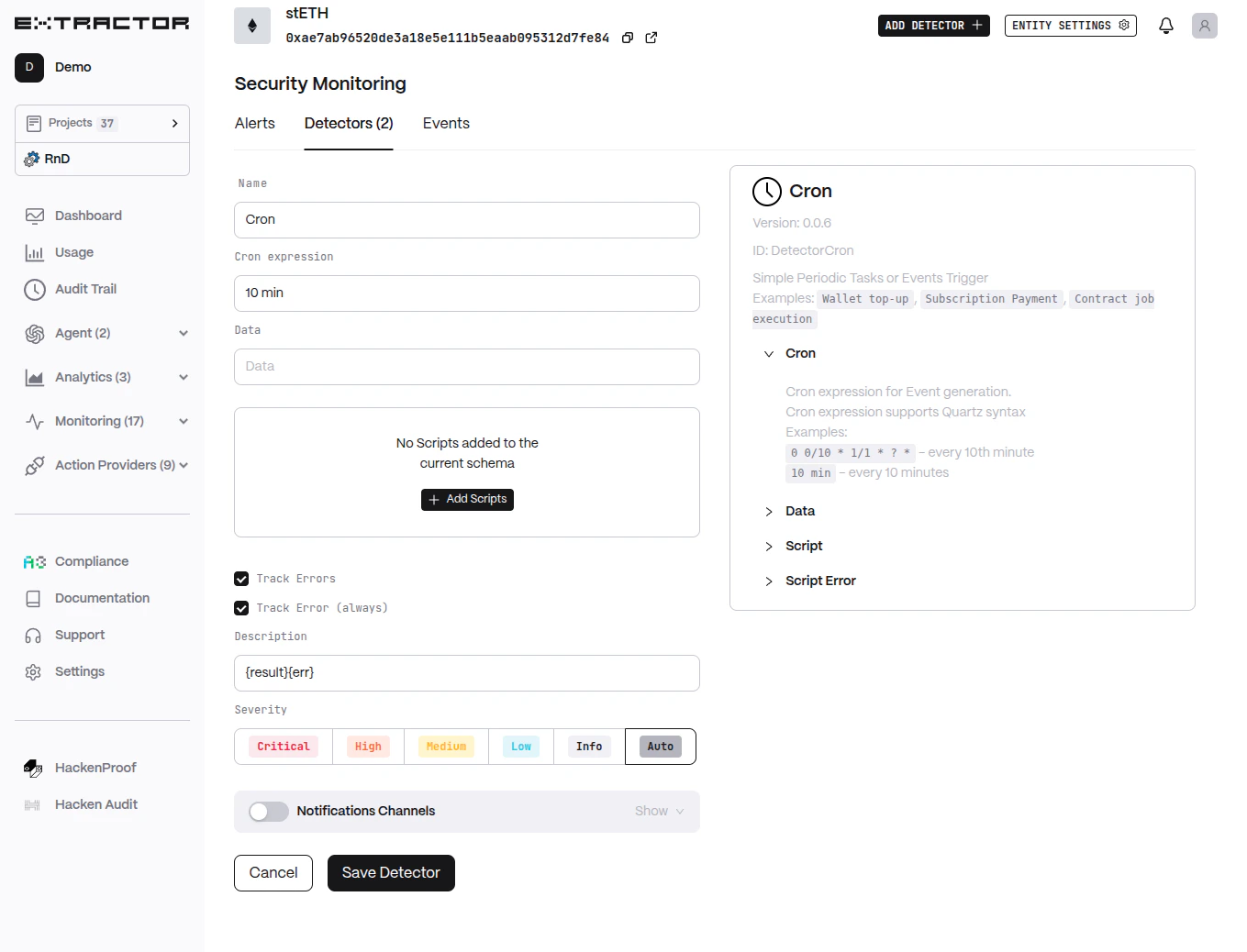This screenshot has width=1247, height=952.
Task: Click the Add Detector button
Action: point(934,26)
